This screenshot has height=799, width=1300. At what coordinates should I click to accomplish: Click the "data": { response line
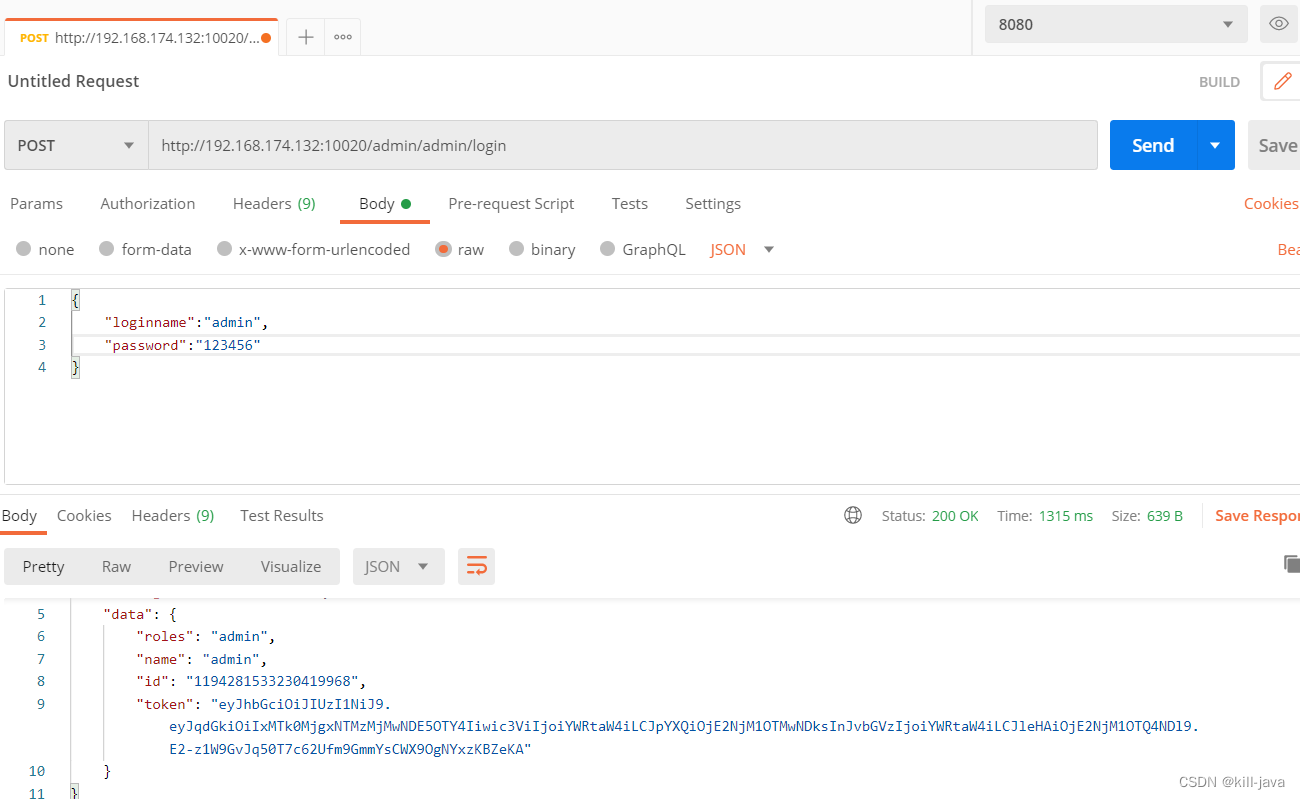click(140, 614)
